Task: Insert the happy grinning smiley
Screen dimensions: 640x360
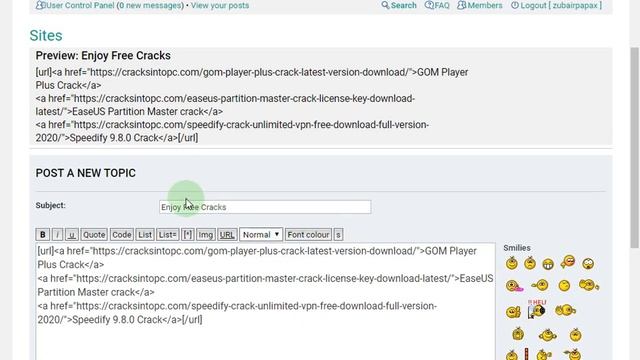Action: [x=511, y=263]
